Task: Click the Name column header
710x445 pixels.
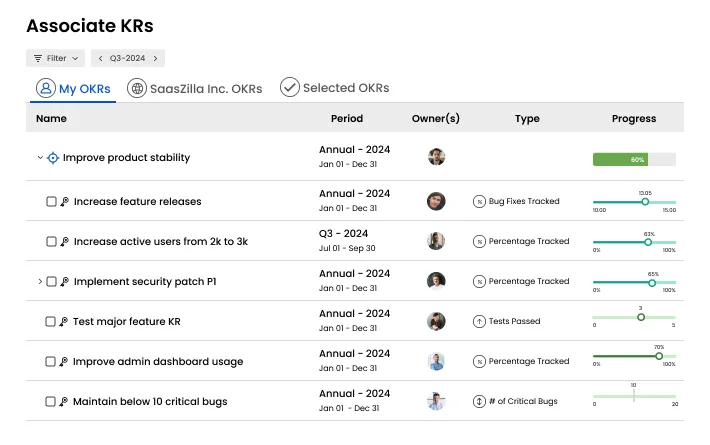Action: (x=51, y=119)
